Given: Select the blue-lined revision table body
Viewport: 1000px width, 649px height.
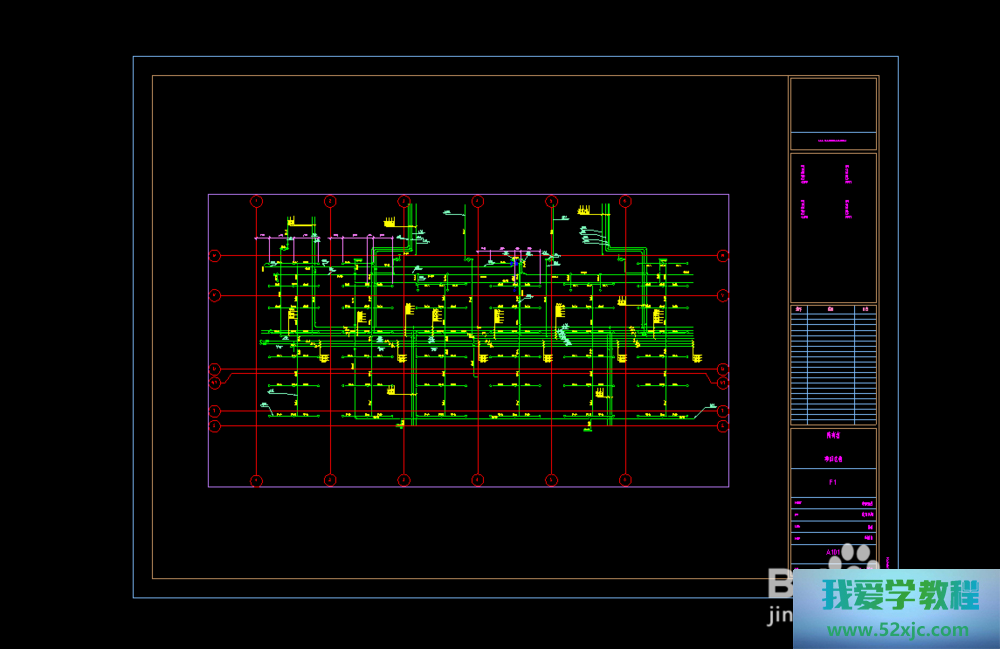Looking at the screenshot, I should [833, 370].
